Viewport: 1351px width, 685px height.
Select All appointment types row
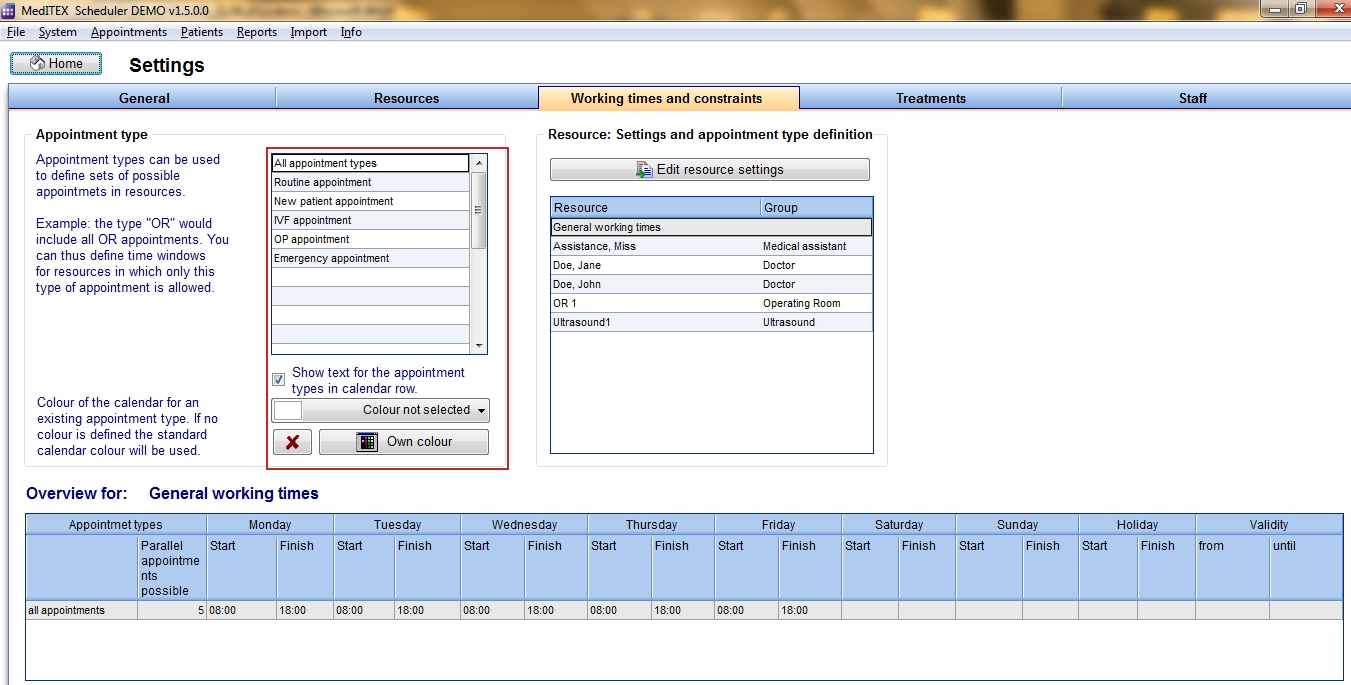370,163
